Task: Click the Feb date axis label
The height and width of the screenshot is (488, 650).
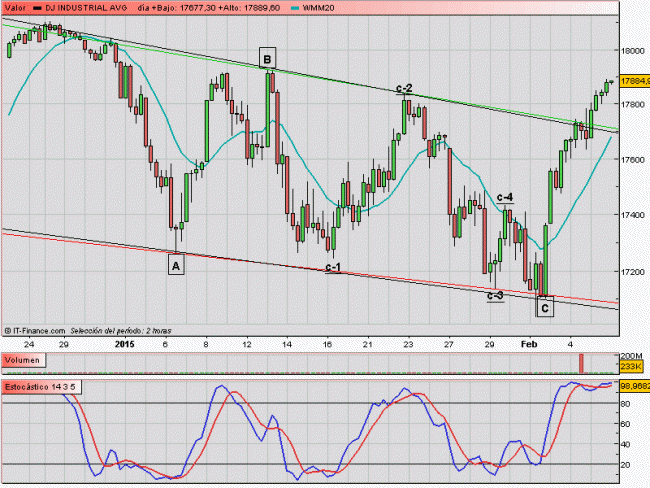Action: (x=529, y=344)
